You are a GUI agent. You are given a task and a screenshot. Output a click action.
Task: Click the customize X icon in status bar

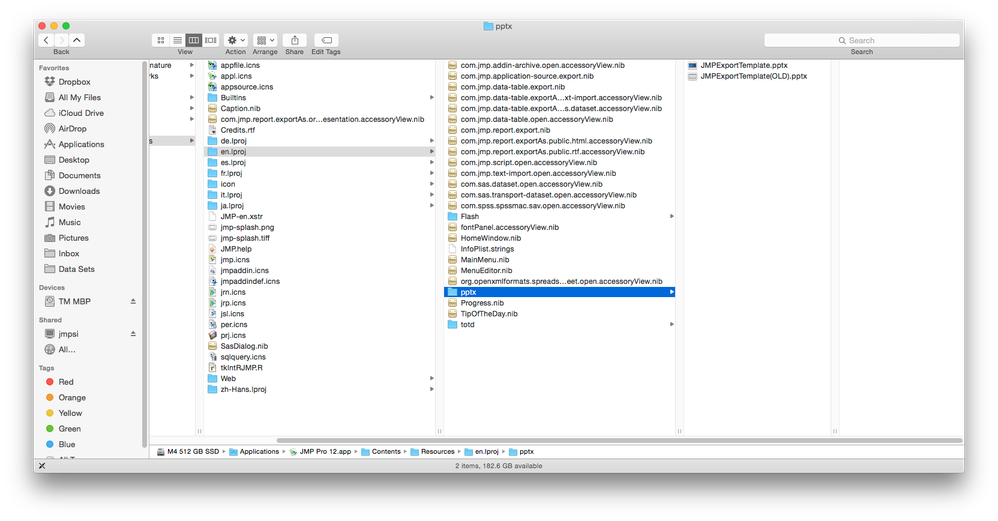42,466
